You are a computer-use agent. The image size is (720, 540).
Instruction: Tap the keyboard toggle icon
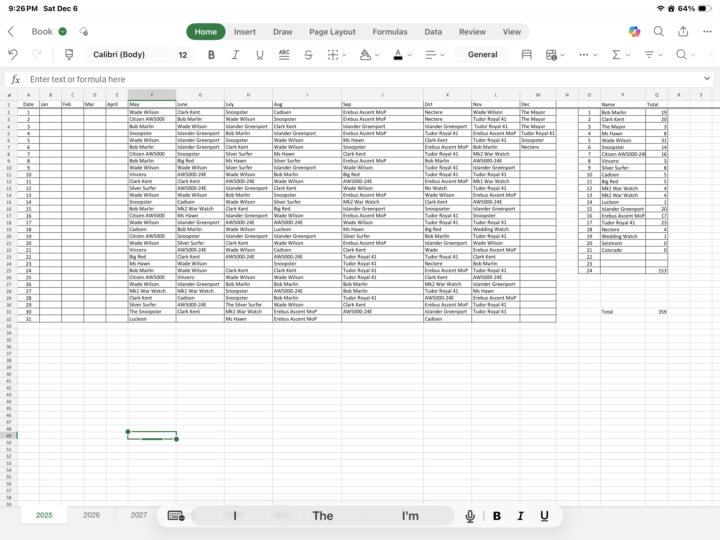tap(176, 516)
